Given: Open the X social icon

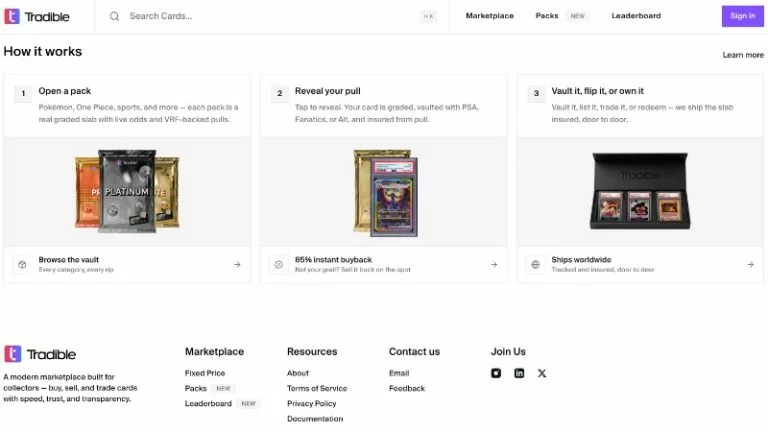Looking at the screenshot, I should (x=542, y=373).
